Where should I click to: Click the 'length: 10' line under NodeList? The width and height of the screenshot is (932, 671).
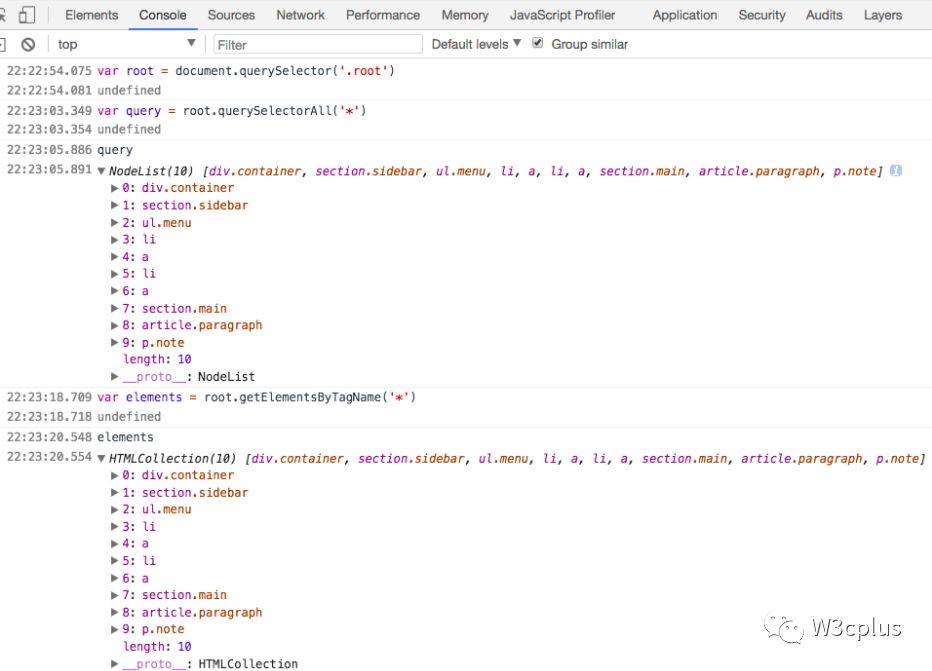tap(157, 359)
